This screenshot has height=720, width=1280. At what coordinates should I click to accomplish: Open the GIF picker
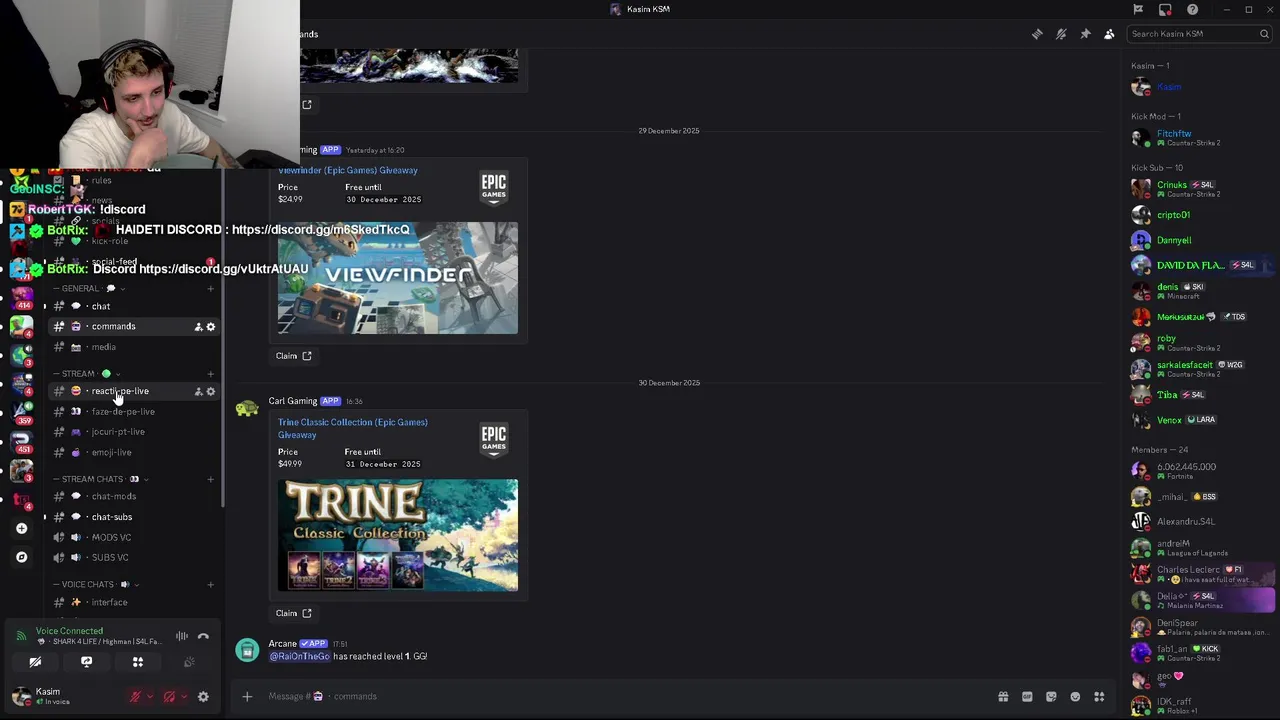(1027, 697)
